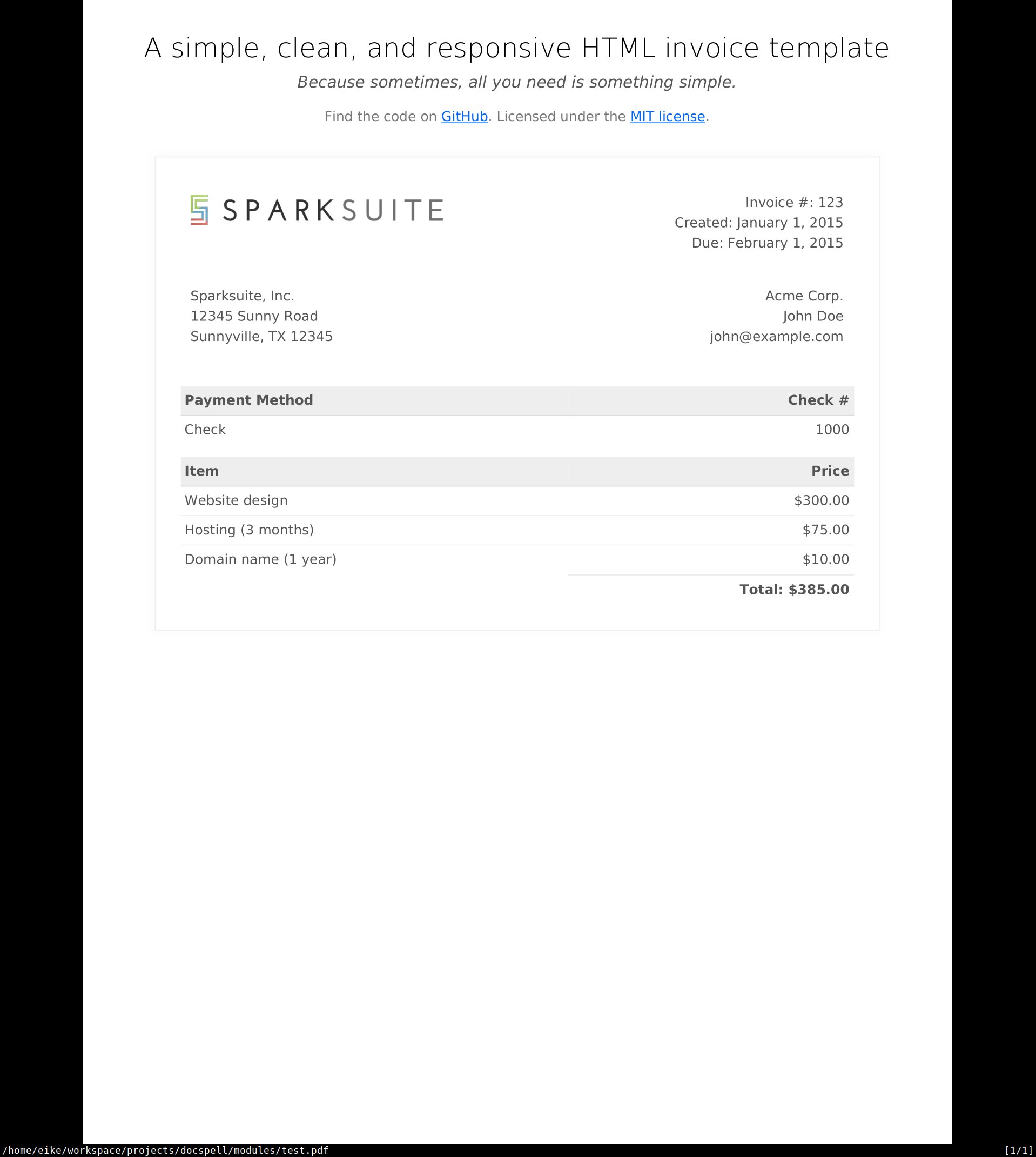Viewport: 1036px width, 1157px height.
Task: Click the invoice template page heading
Action: [516, 48]
